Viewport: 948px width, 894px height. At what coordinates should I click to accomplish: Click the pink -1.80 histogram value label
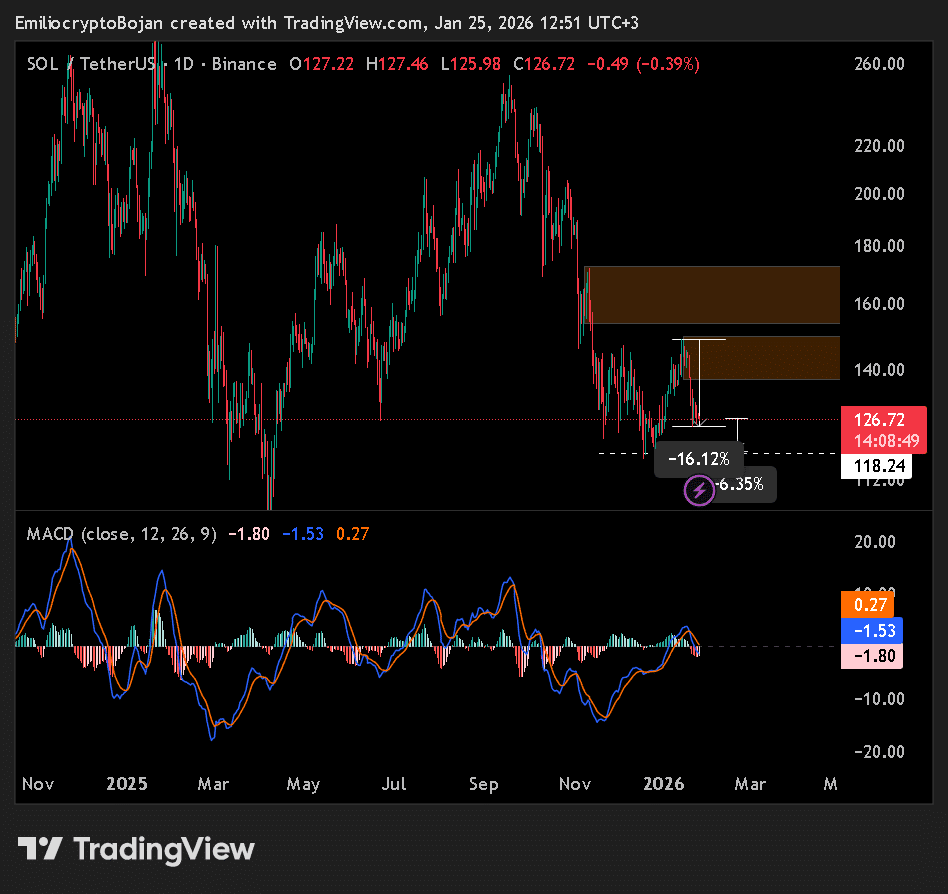click(x=871, y=656)
